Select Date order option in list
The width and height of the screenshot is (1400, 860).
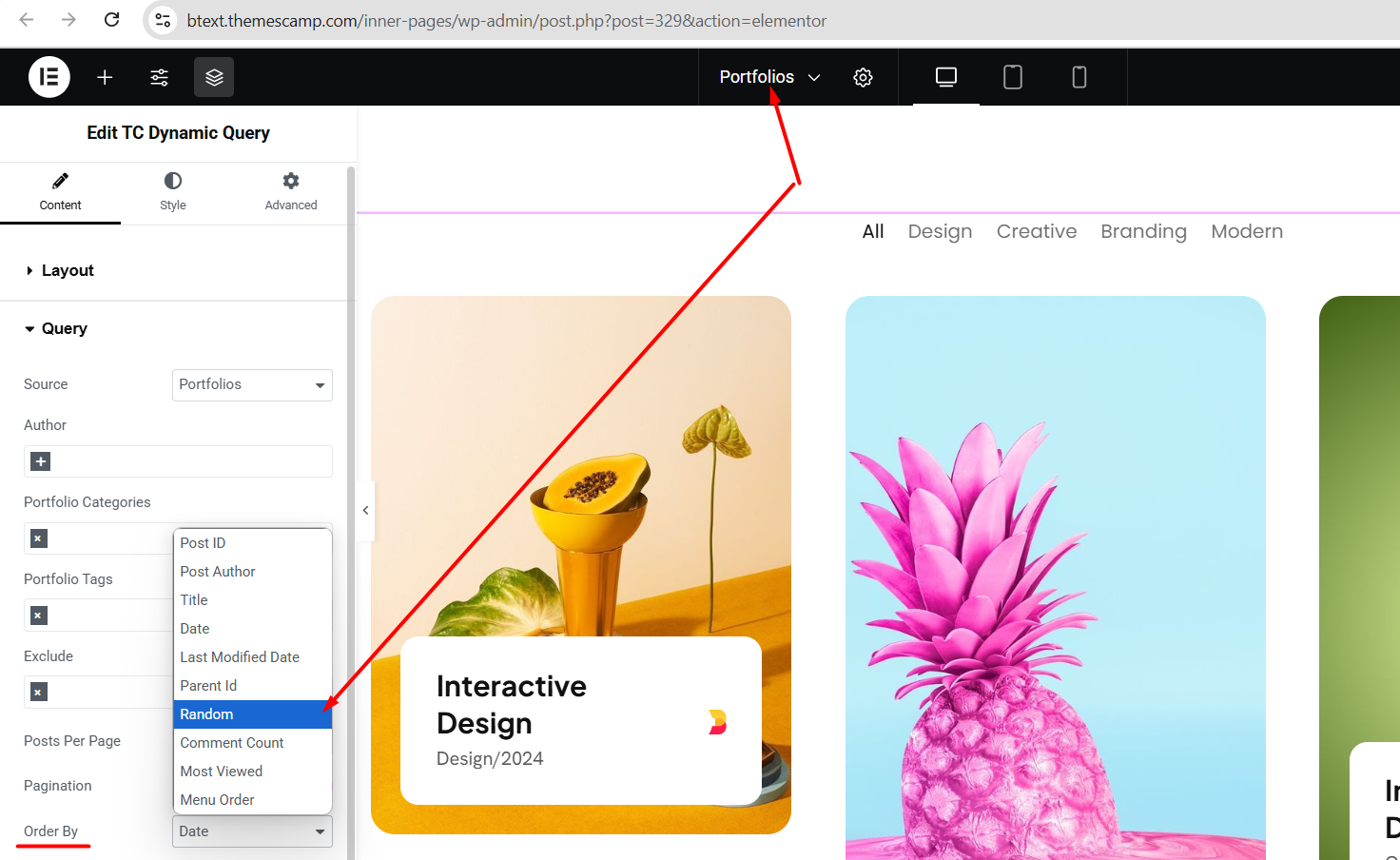pos(252,629)
